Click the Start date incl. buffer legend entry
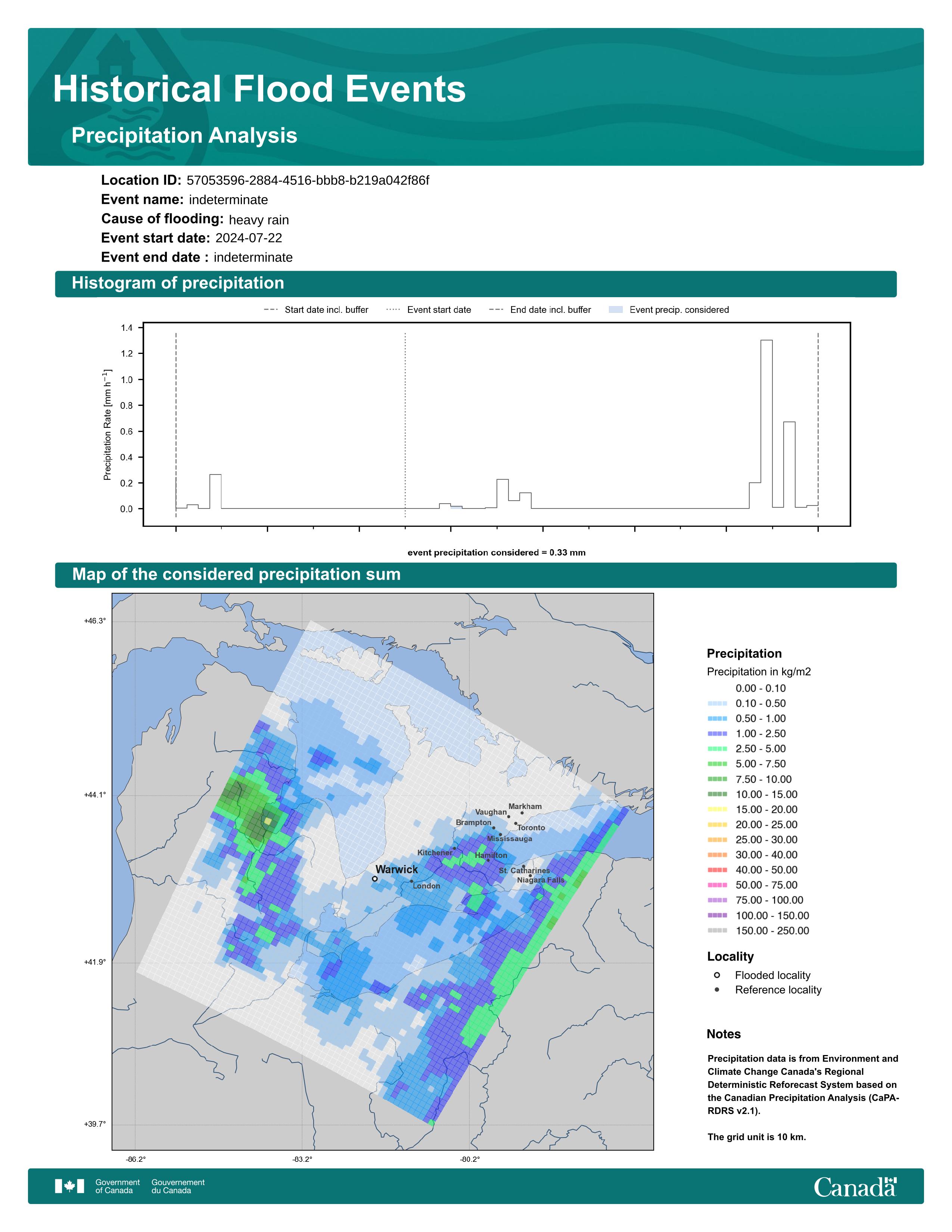This screenshot has width=952, height=1232. pyautogui.click(x=316, y=310)
